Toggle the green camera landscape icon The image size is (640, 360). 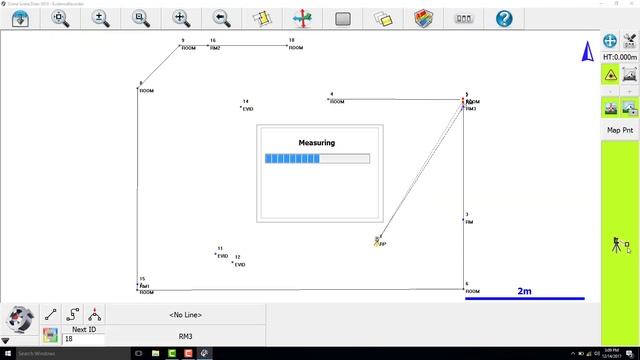point(611,108)
